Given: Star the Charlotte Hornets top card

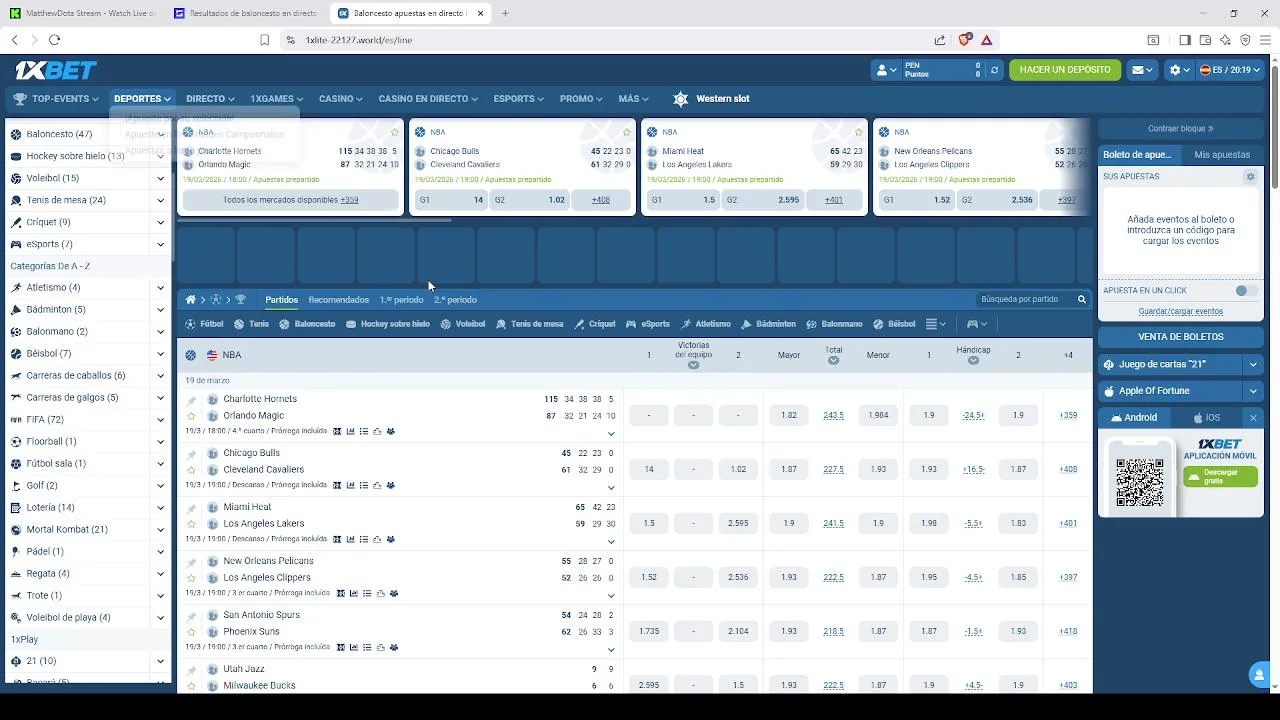Looking at the screenshot, I should 395,132.
